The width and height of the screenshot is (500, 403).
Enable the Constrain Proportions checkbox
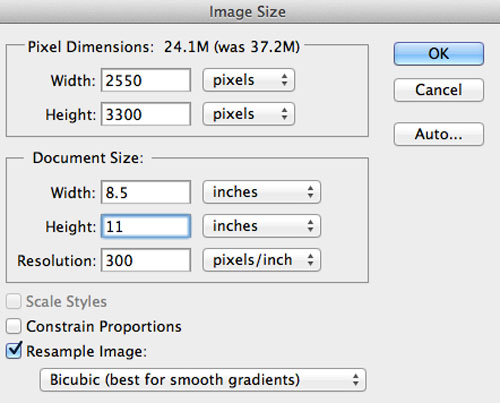pos(14,326)
